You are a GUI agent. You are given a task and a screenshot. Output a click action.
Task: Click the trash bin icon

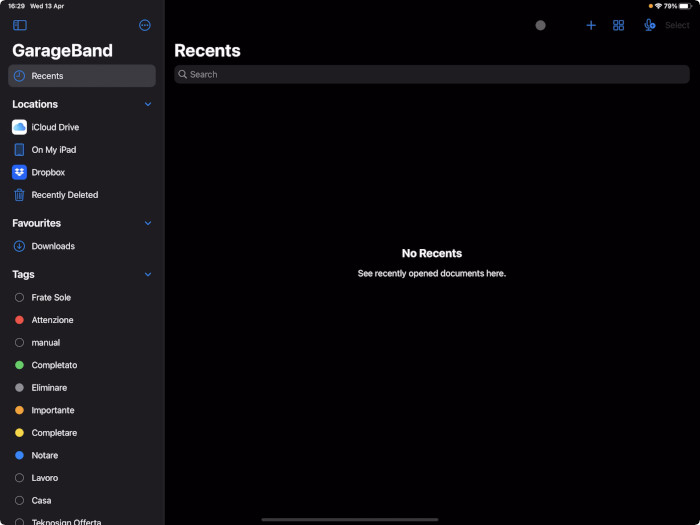point(19,195)
